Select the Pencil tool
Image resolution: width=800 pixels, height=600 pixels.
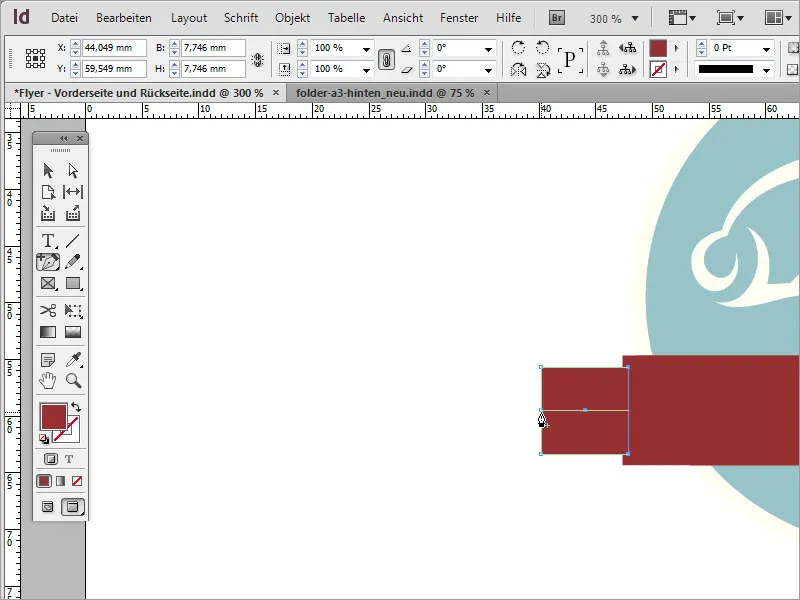[73, 262]
